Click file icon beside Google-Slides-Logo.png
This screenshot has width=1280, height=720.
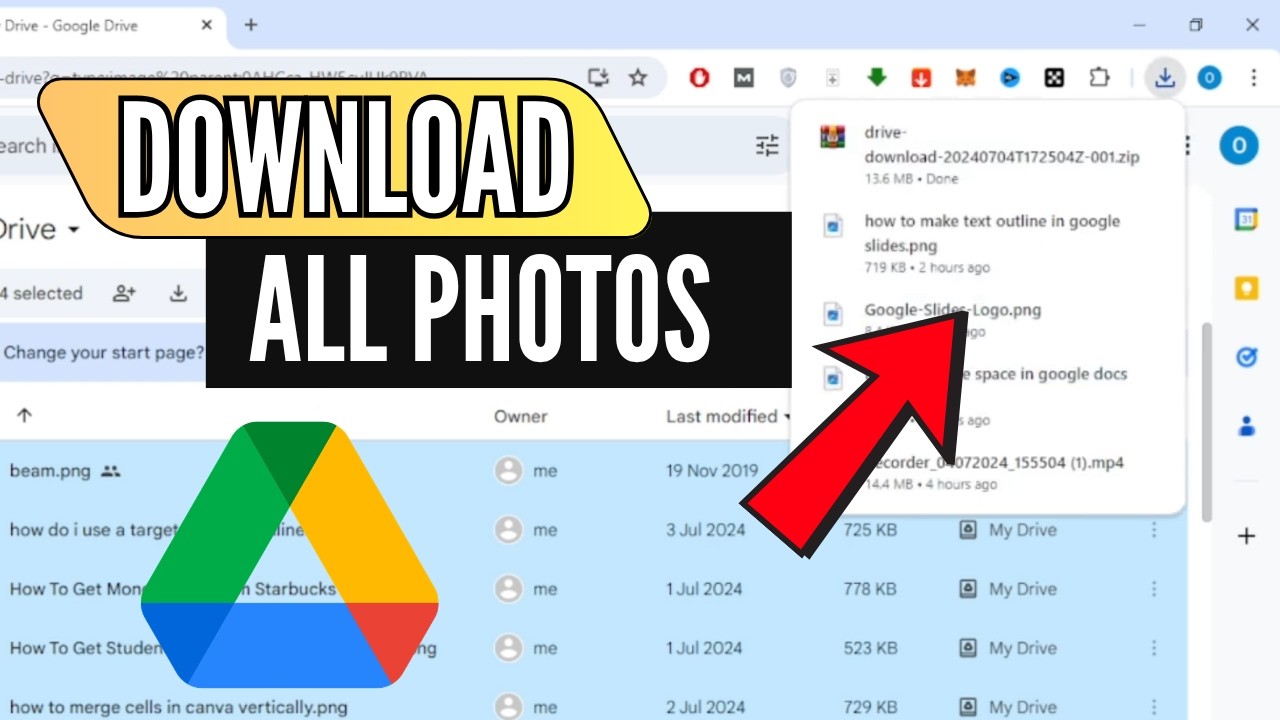coord(832,314)
